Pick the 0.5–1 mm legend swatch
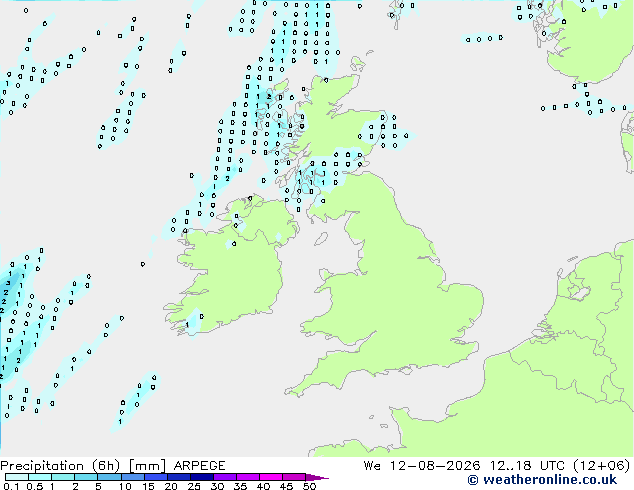This screenshot has height=490, width=634. 40,477
